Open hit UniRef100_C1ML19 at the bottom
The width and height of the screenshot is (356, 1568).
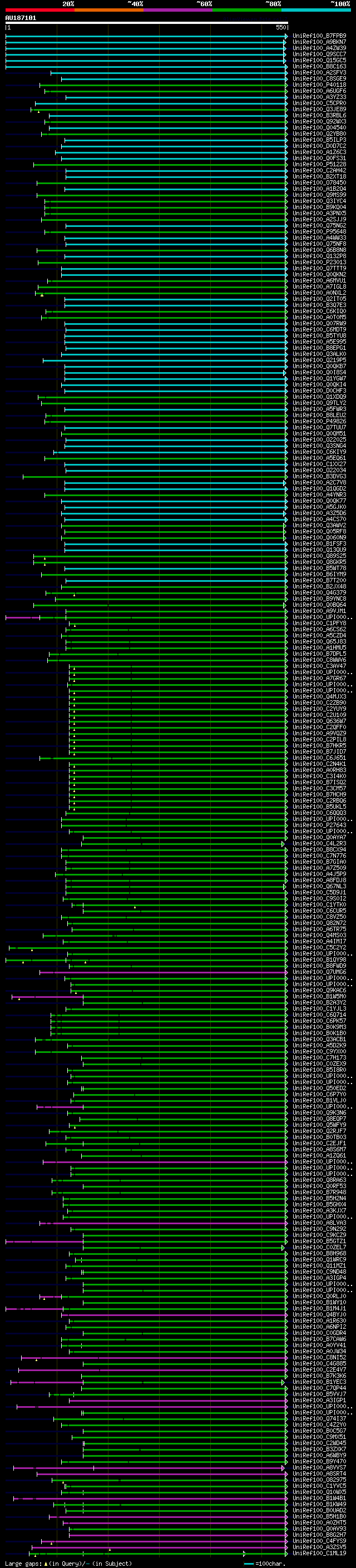point(319,1554)
